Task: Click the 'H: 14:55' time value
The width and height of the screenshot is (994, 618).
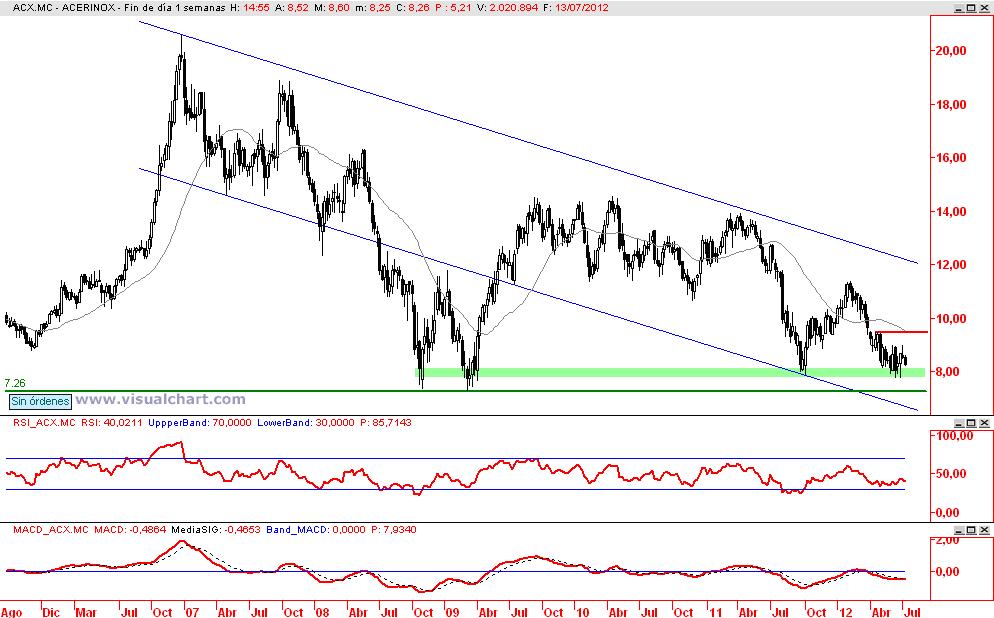Action: click(x=250, y=8)
